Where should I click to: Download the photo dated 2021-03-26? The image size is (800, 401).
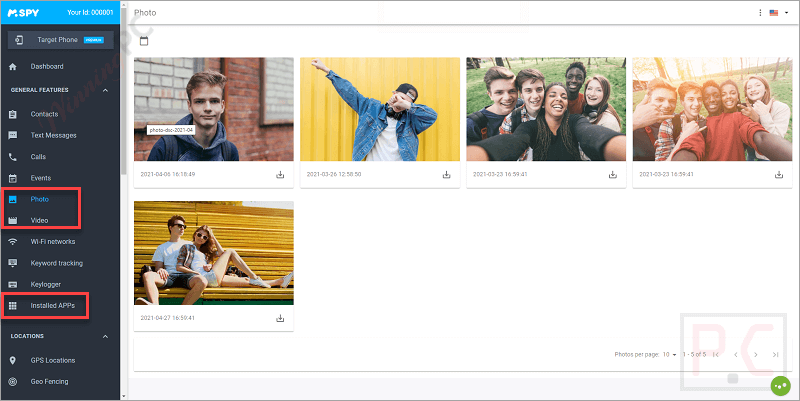446,174
